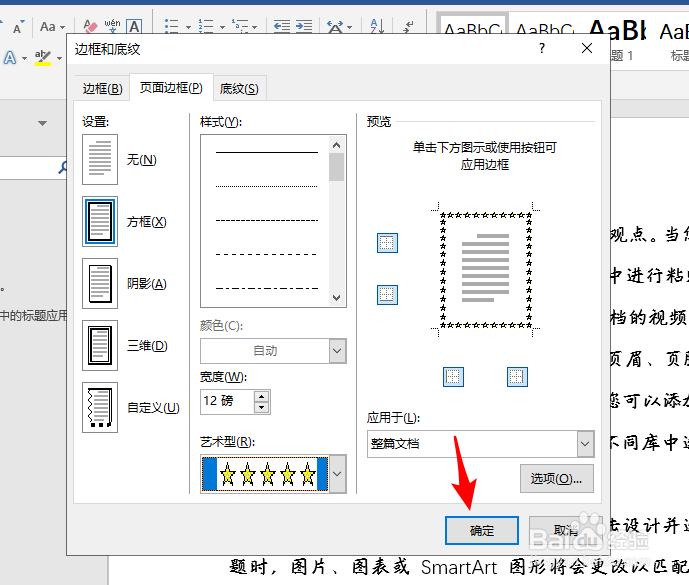This screenshot has height=585, width=689.
Task: Close the 边框和底纹 dialog
Action: point(587,48)
